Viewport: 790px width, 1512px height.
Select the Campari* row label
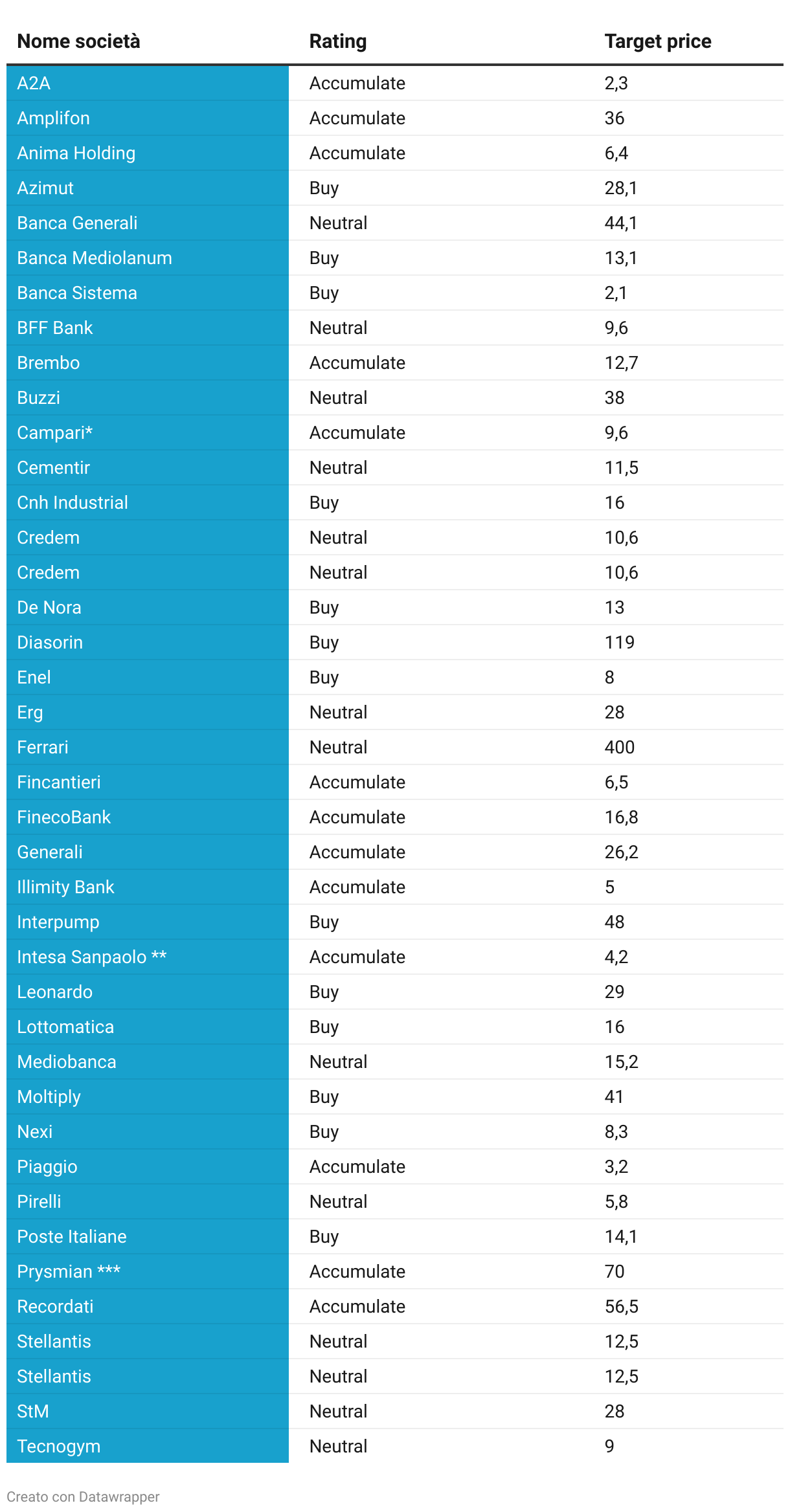(55, 432)
